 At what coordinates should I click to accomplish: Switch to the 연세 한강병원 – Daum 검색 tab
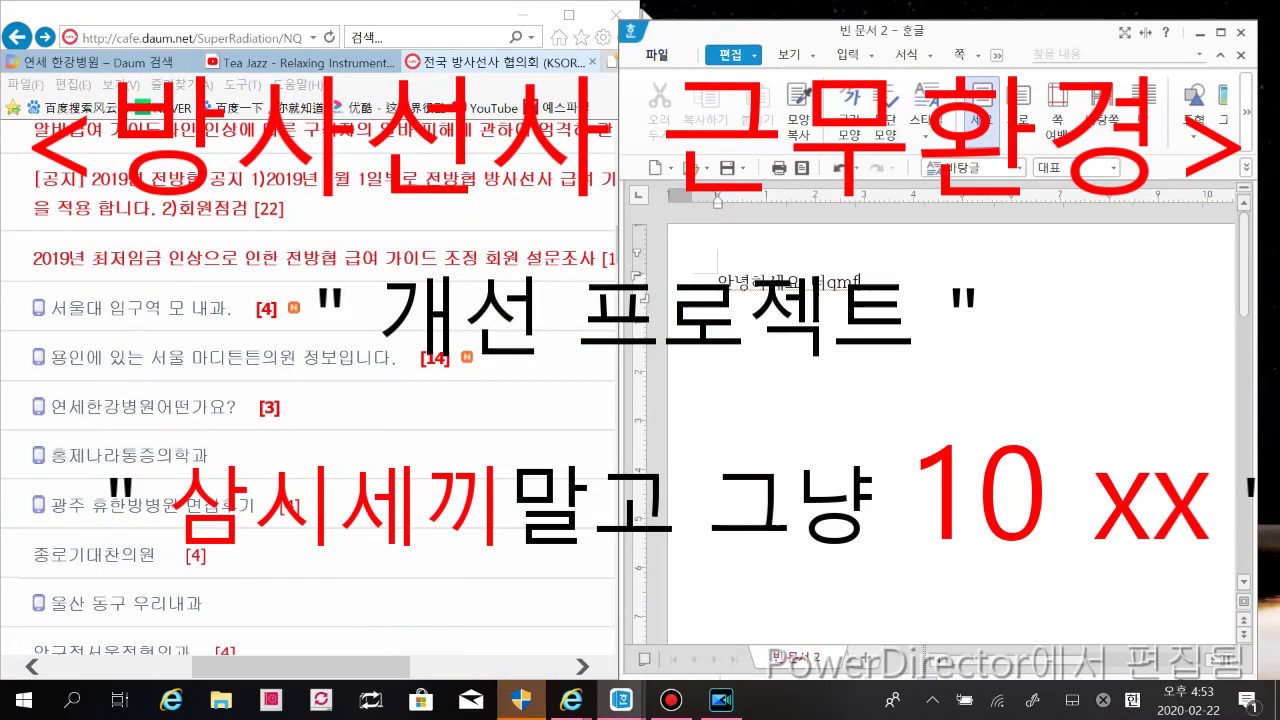pos(98,62)
